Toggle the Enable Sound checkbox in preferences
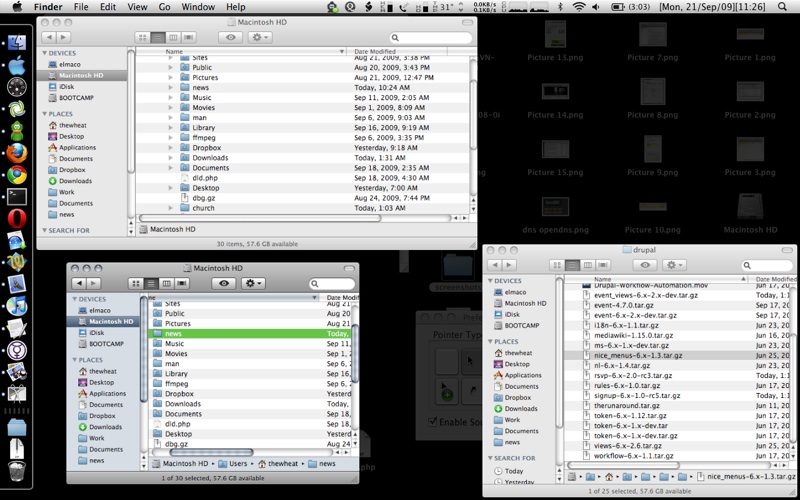 click(434, 422)
